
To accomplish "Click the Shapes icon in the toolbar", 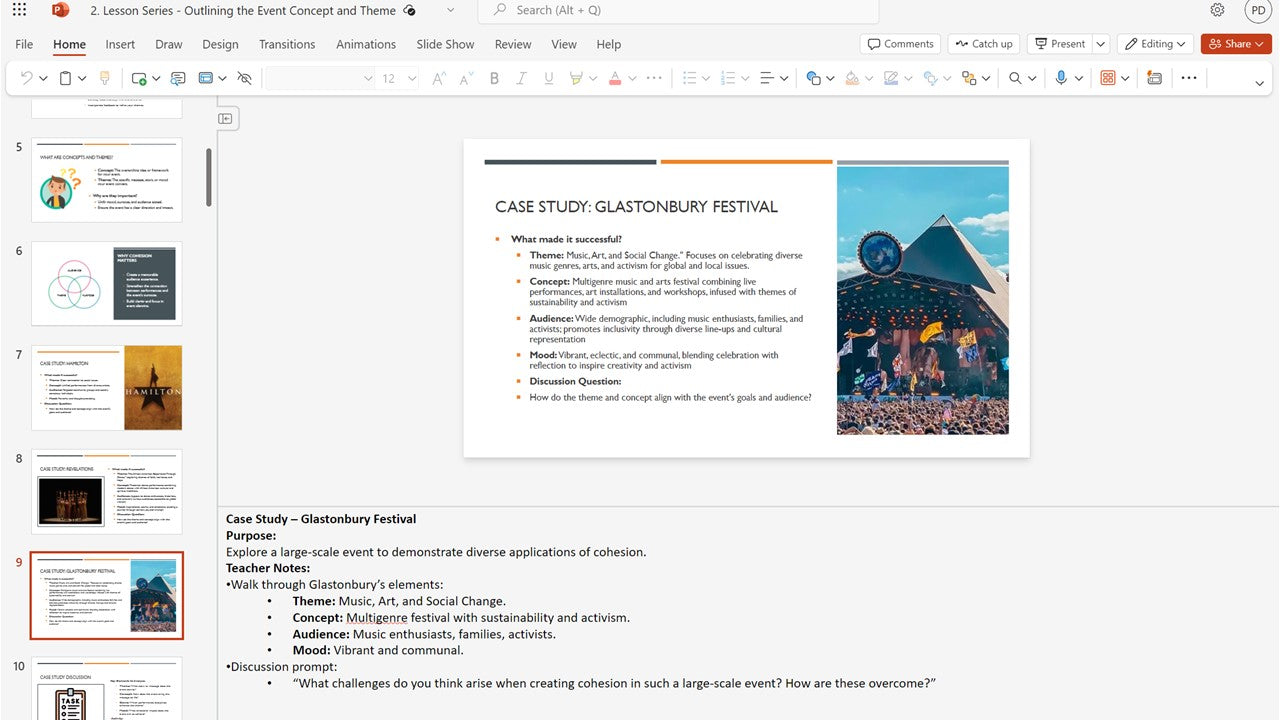I will click(x=813, y=78).
